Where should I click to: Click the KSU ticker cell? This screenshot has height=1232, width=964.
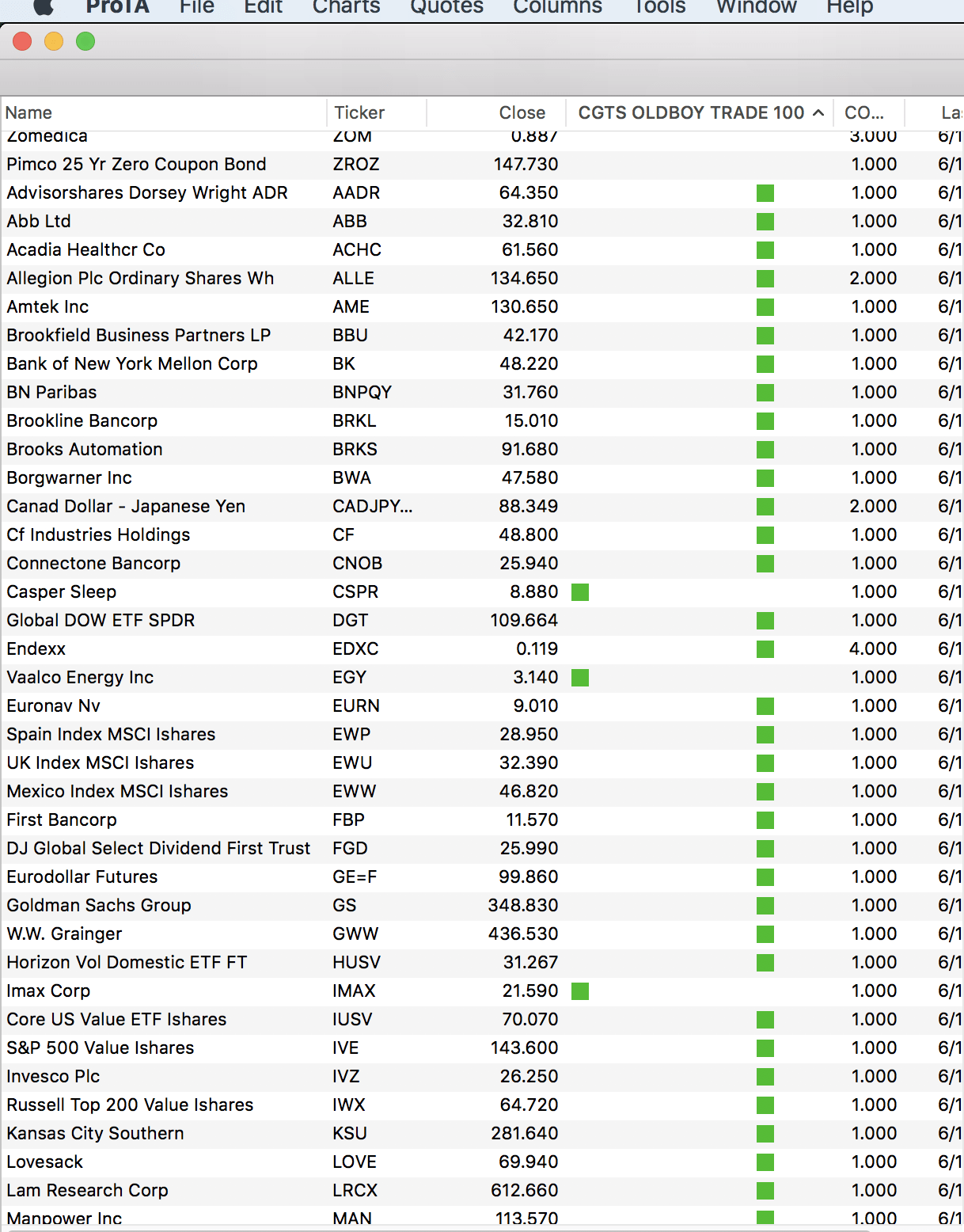[x=350, y=1134]
